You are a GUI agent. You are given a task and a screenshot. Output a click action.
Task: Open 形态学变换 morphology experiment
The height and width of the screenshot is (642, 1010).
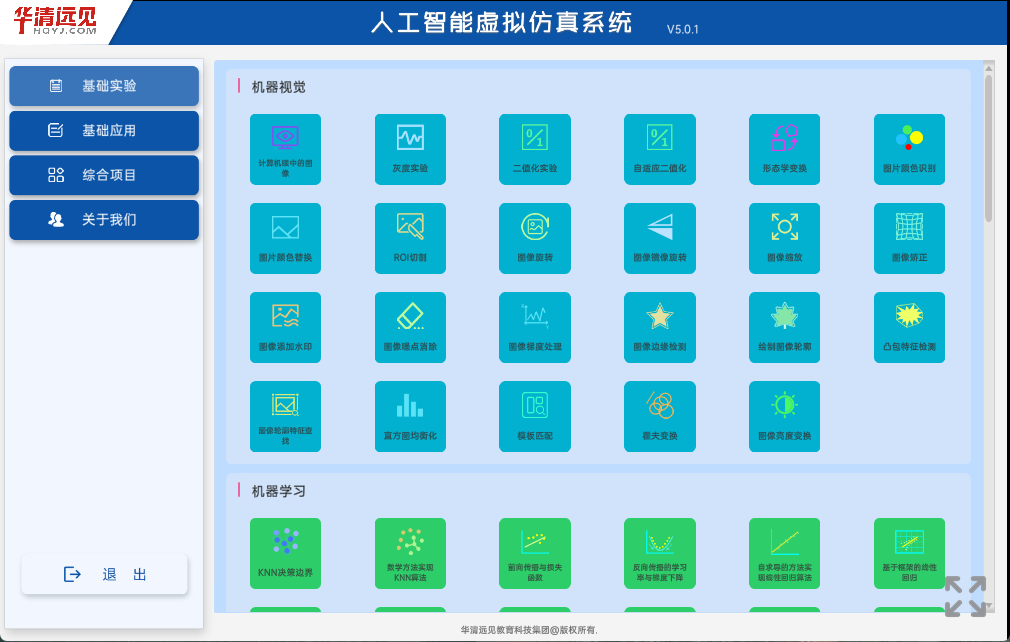[784, 149]
